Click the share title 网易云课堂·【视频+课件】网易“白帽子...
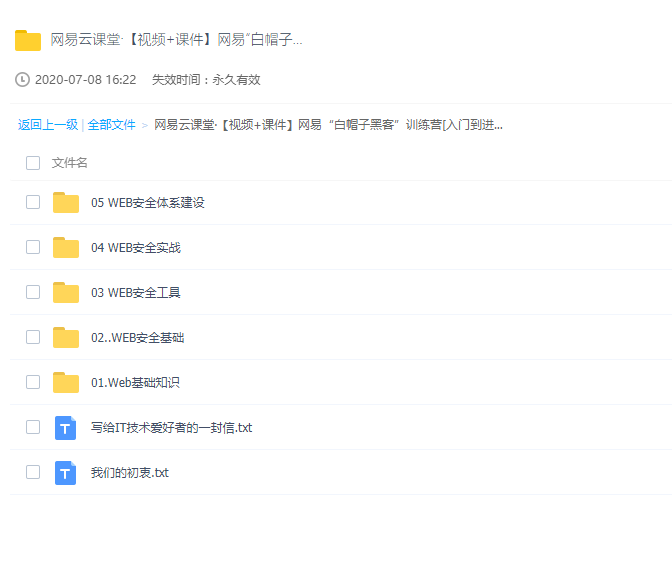 [x=176, y=40]
